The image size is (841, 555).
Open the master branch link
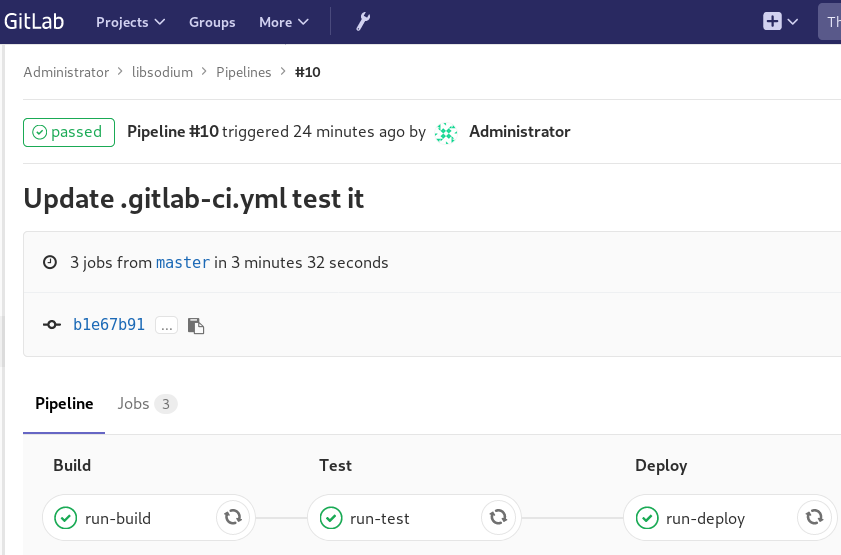(x=183, y=263)
